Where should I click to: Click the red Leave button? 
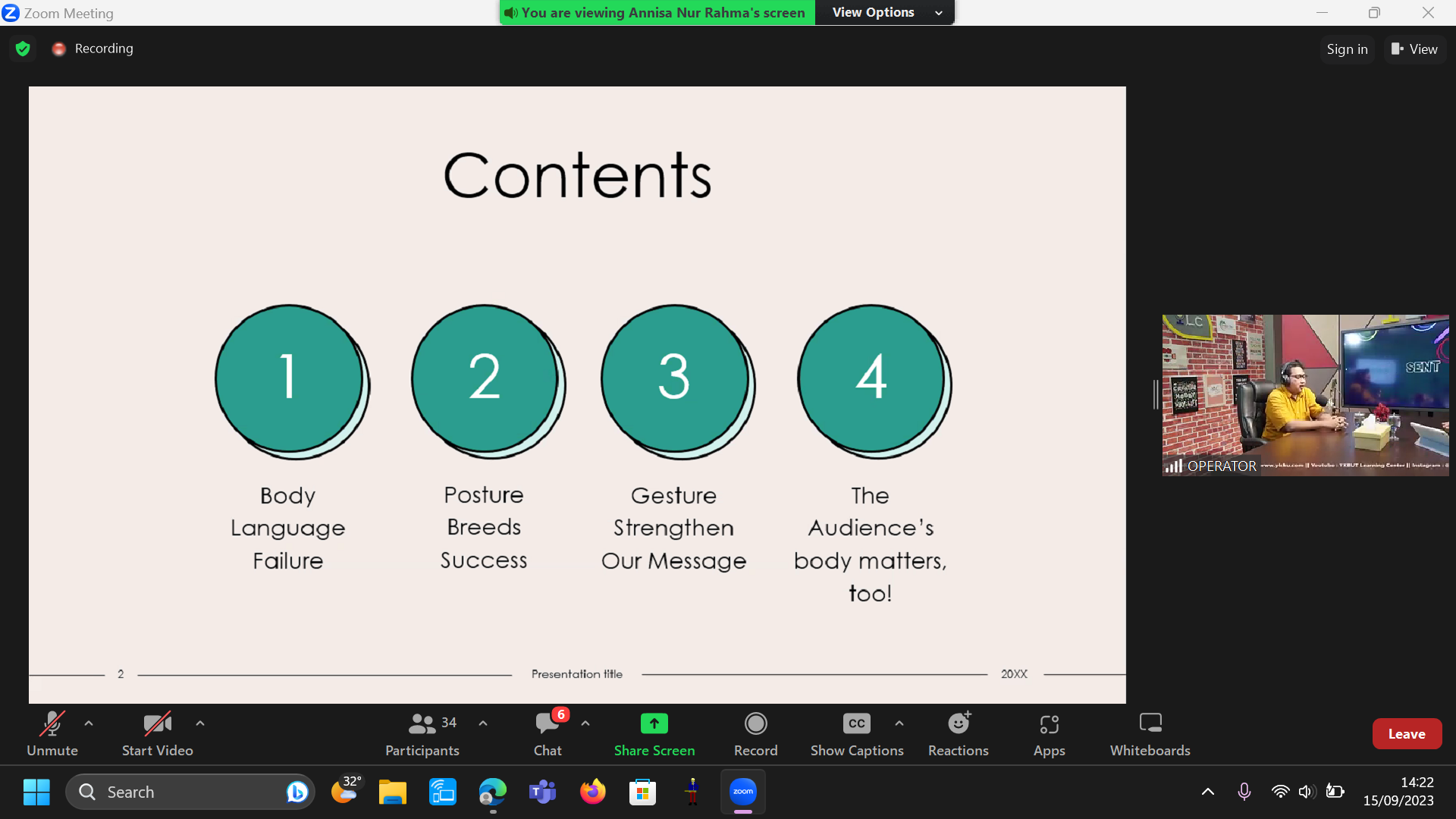coord(1406,733)
